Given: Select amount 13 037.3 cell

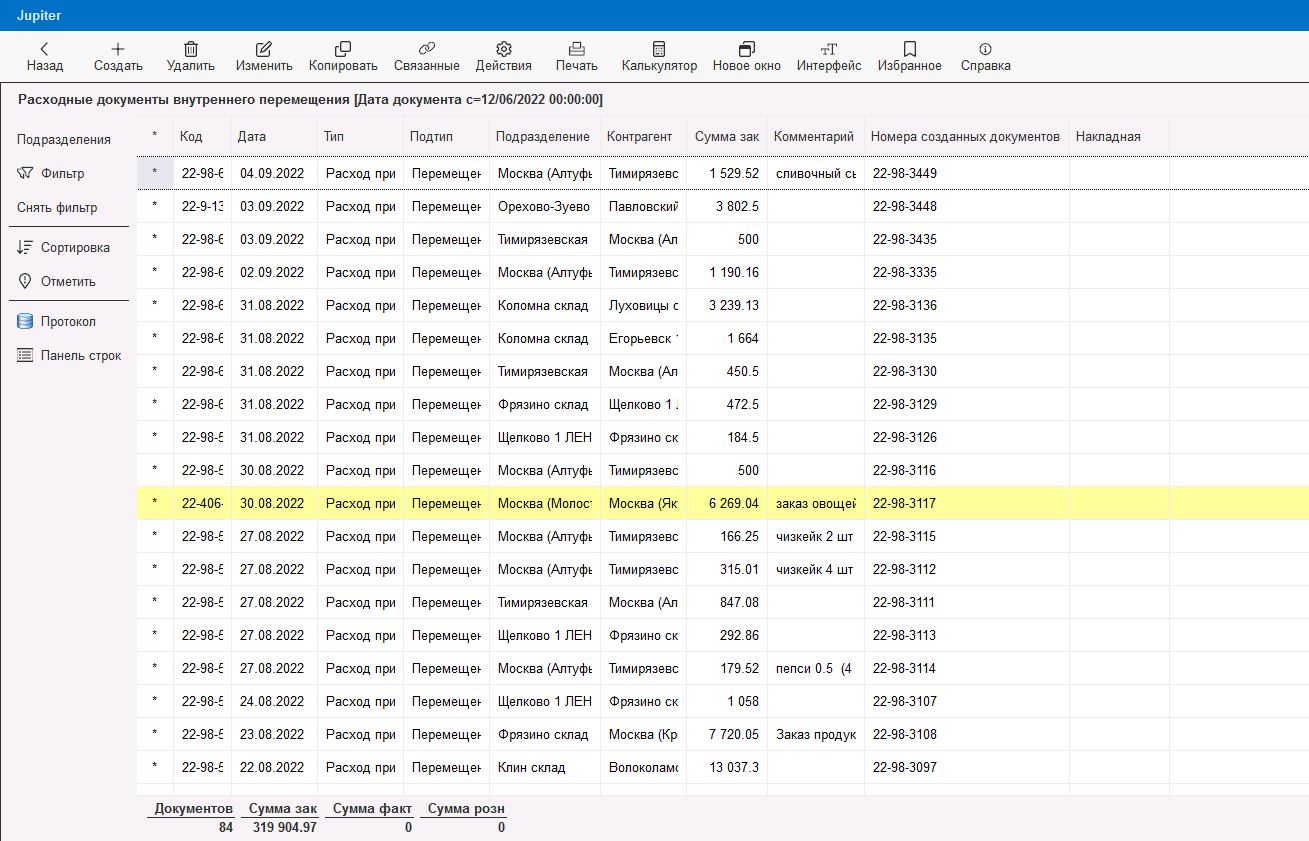Looking at the screenshot, I should coord(727,767).
